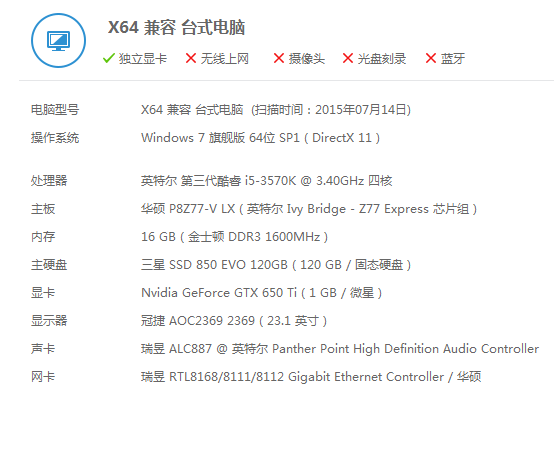The width and height of the screenshot is (554, 465).
Task: Select the 三星 SSD 850 EVO 120GB value
Action: 276,265
